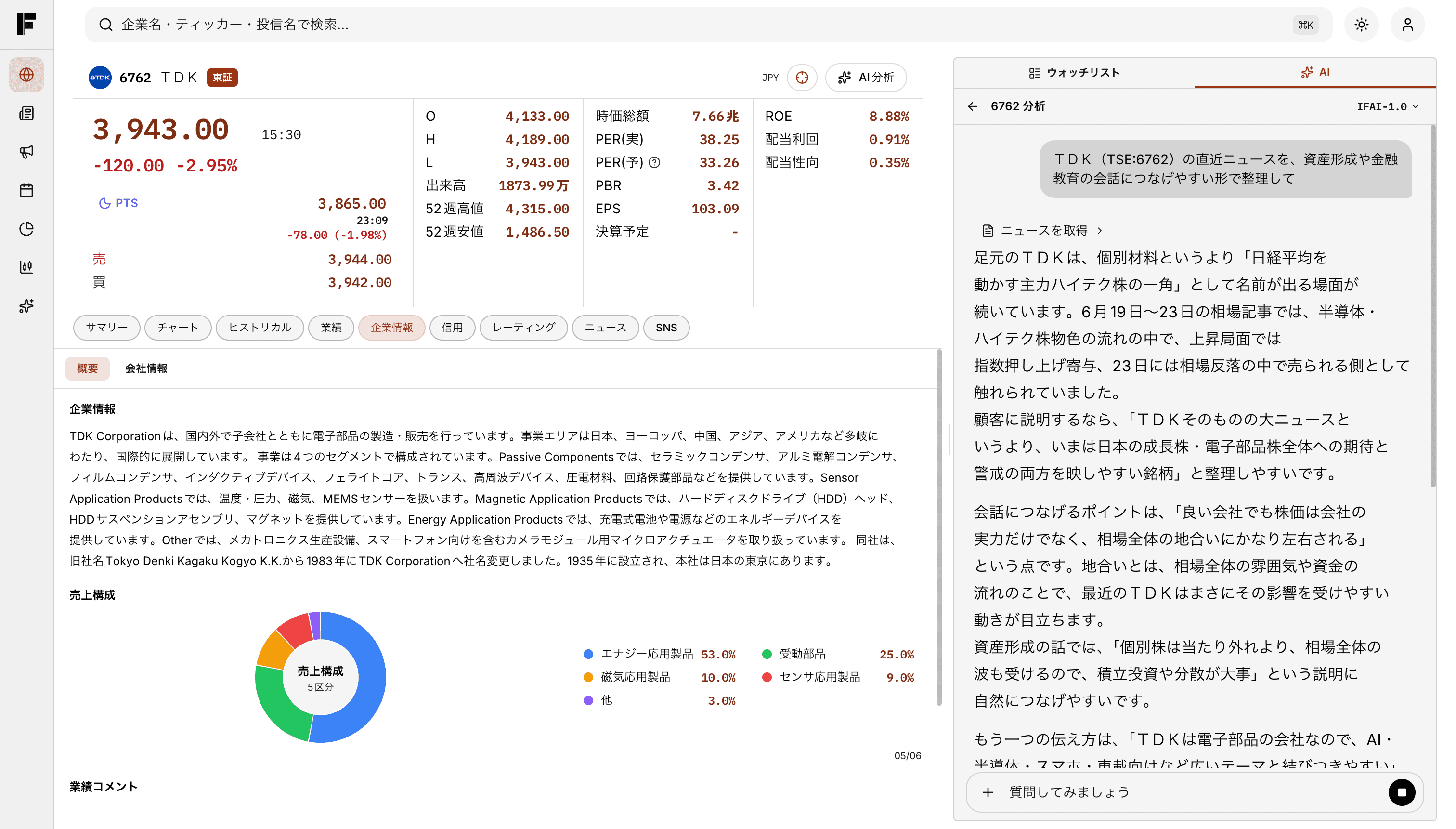Click the purple 他 legend dot

pyautogui.click(x=588, y=700)
